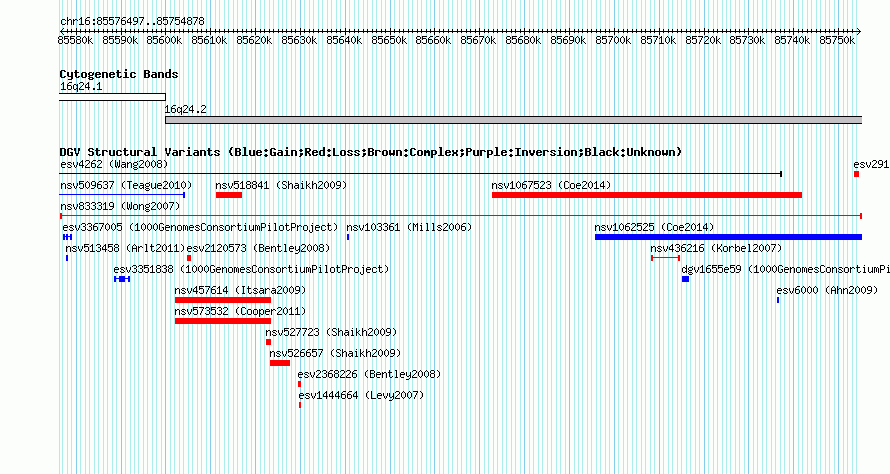This screenshot has width=890, height=474.
Task: Click the blue block under dgv1655e59
Action: 685,279
